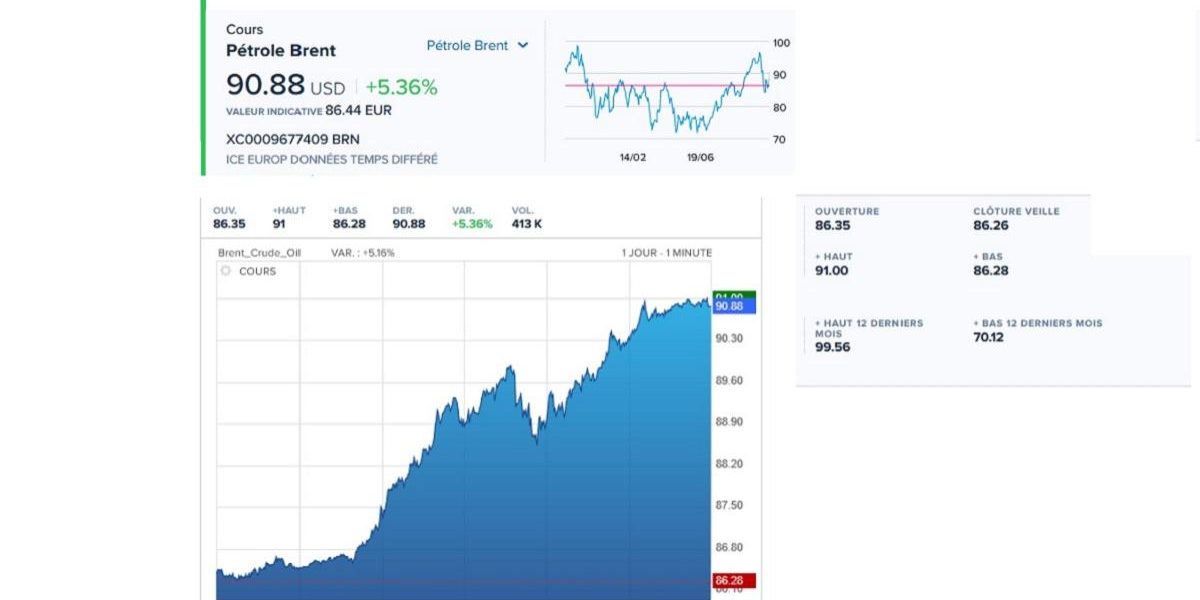Viewport: 1200px width, 600px height.
Task: Click the Brent_Crude_Oil series label
Action: (259, 253)
